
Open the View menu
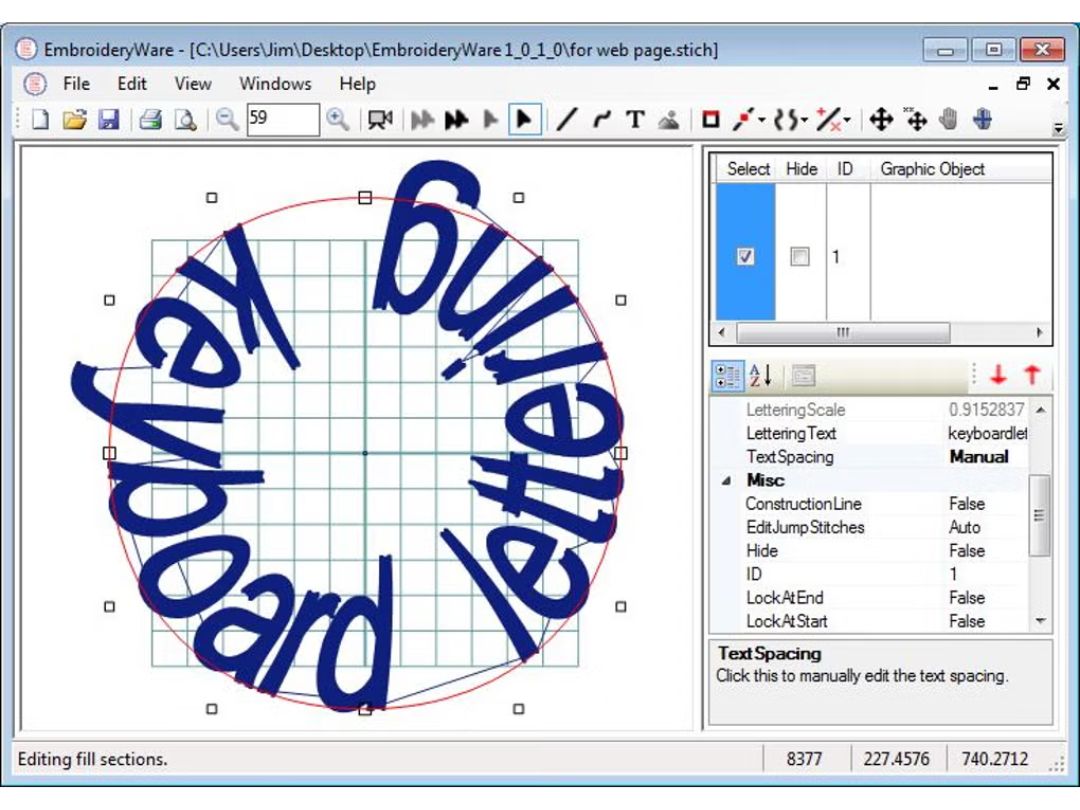(192, 84)
